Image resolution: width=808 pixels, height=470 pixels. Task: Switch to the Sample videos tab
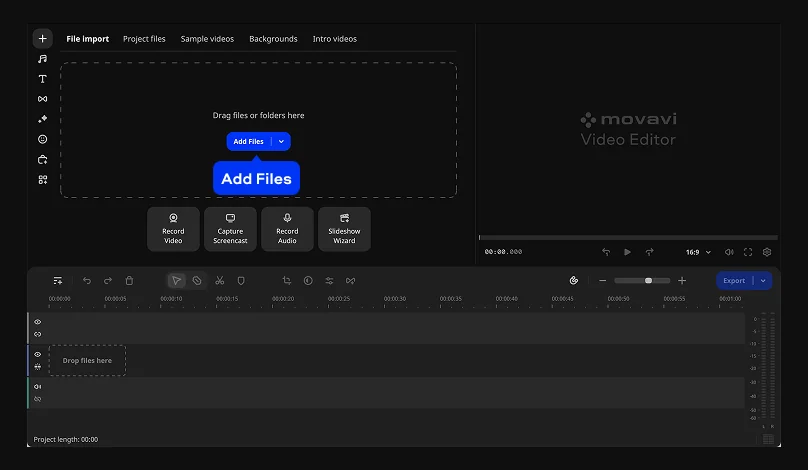(x=207, y=39)
